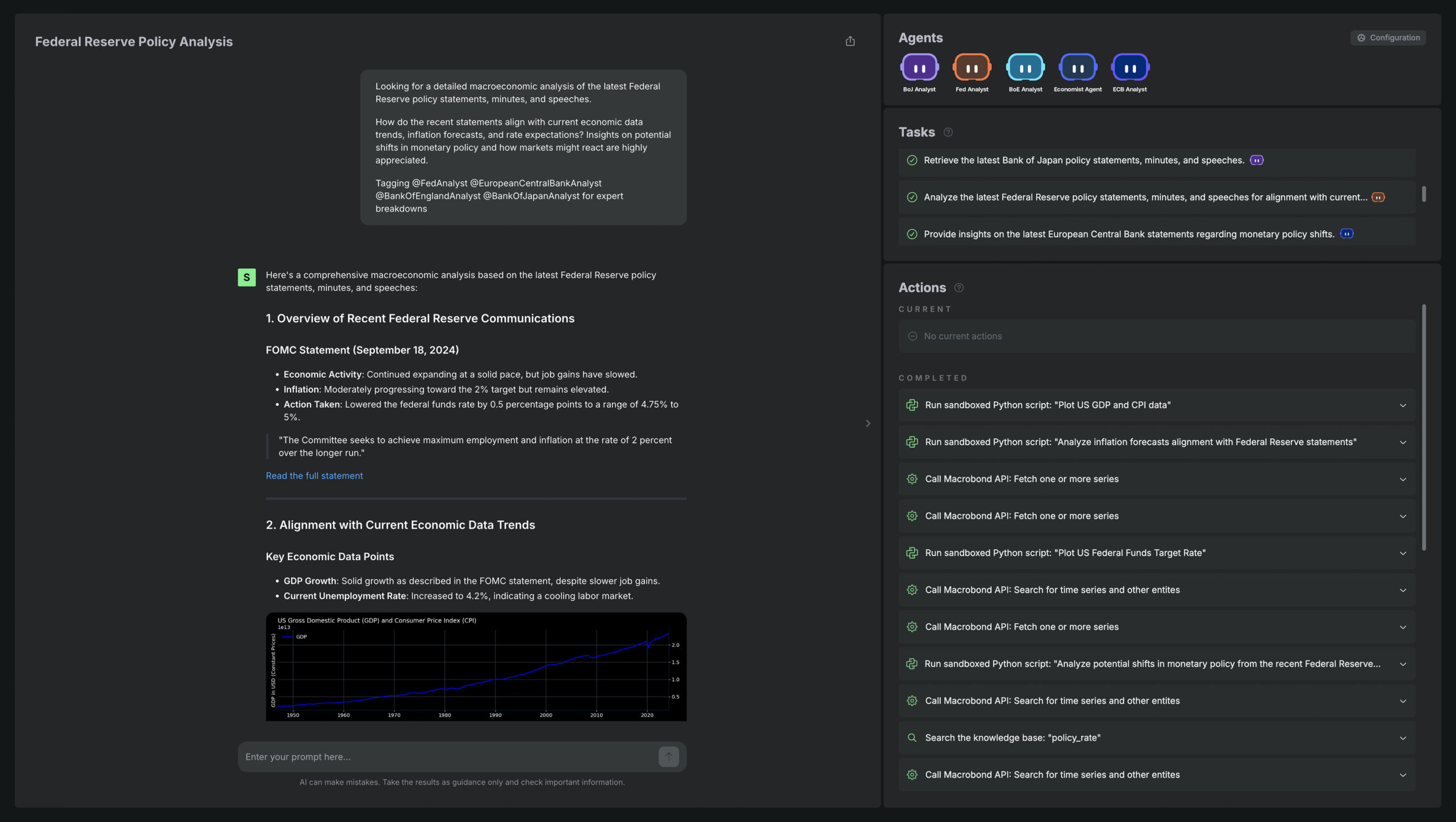Click the share icon beside the conversation title
Viewport: 1456px width, 822px height.
tap(850, 41)
